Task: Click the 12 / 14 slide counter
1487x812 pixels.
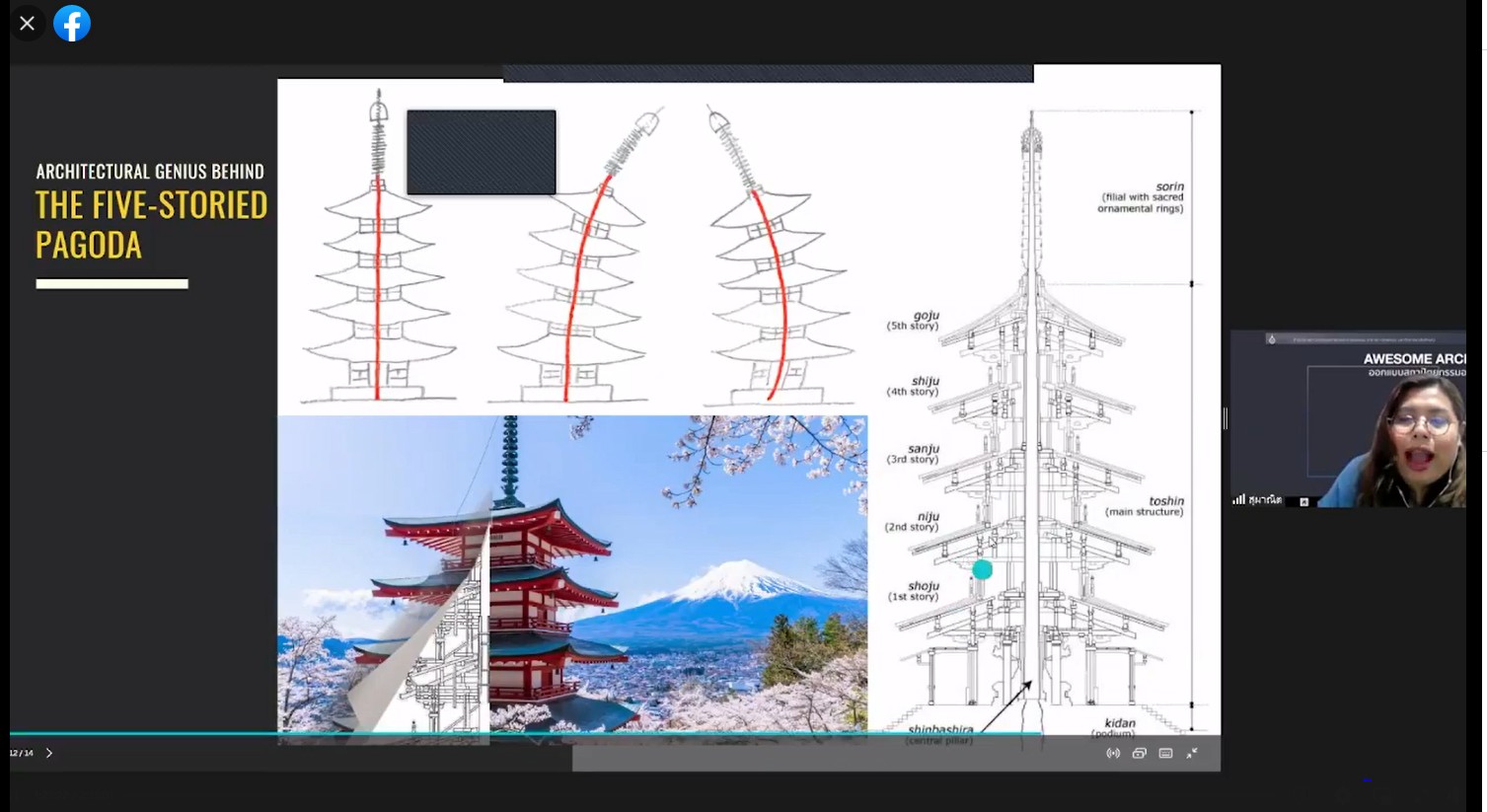Action: pyautogui.click(x=22, y=753)
